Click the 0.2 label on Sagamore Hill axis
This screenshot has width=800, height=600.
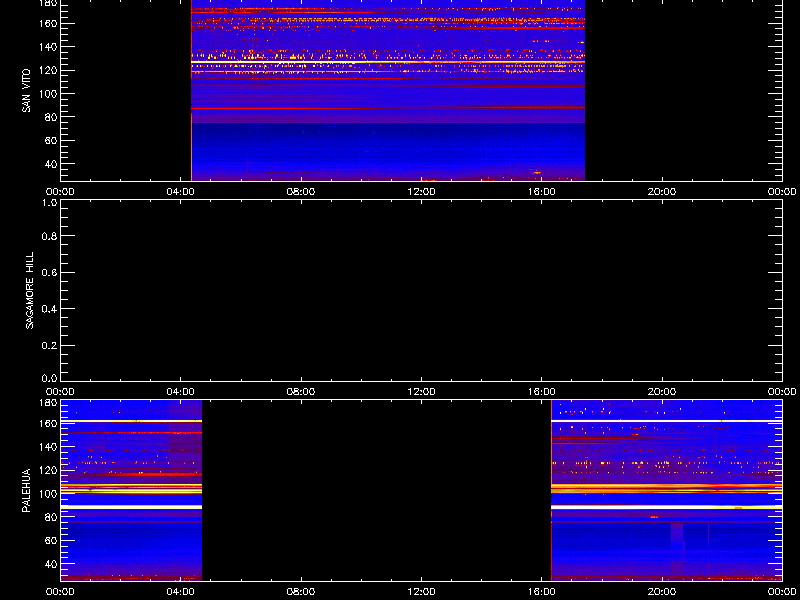pos(49,345)
